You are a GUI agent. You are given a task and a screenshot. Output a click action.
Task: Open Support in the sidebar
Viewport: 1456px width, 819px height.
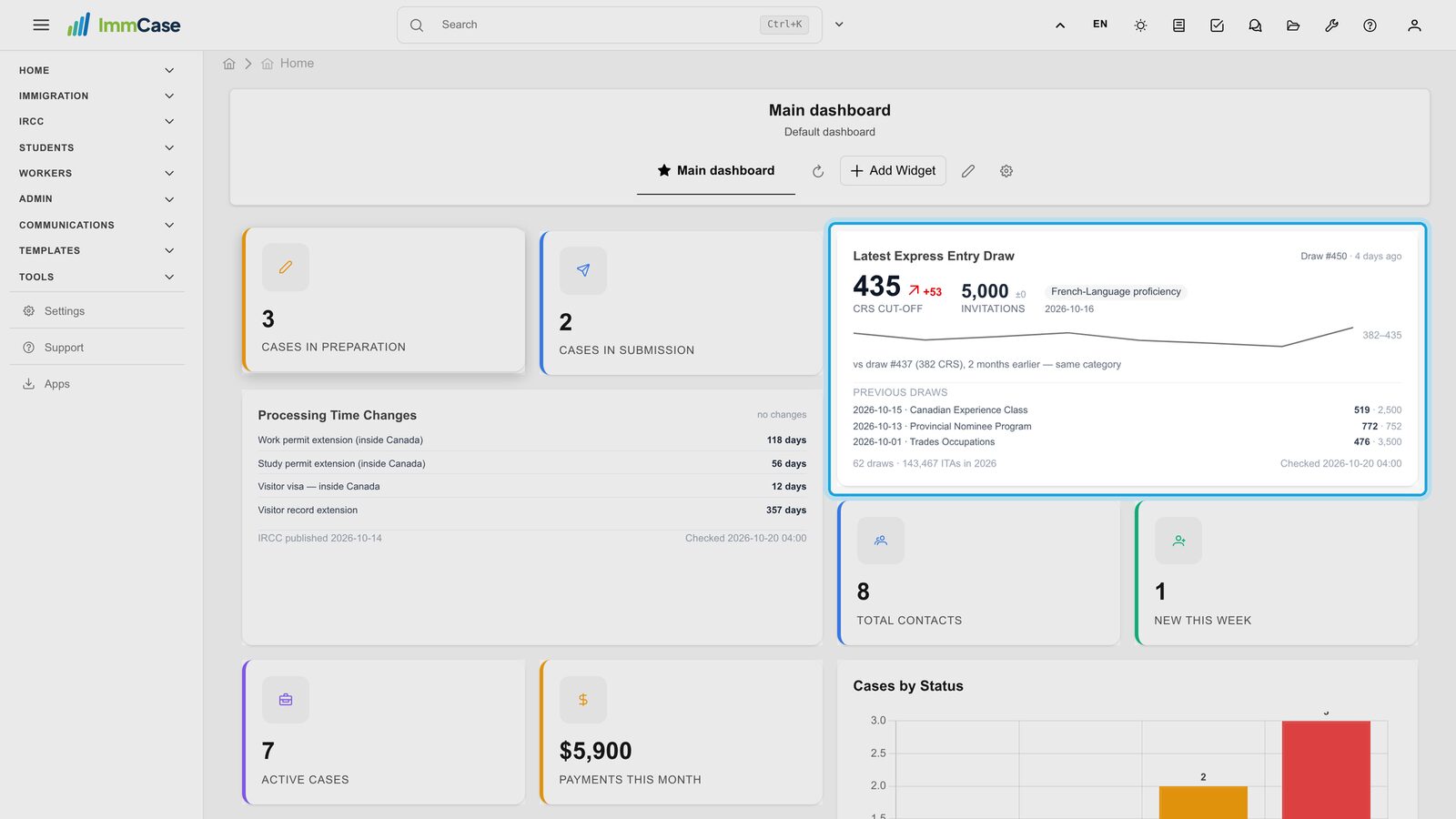point(96,348)
